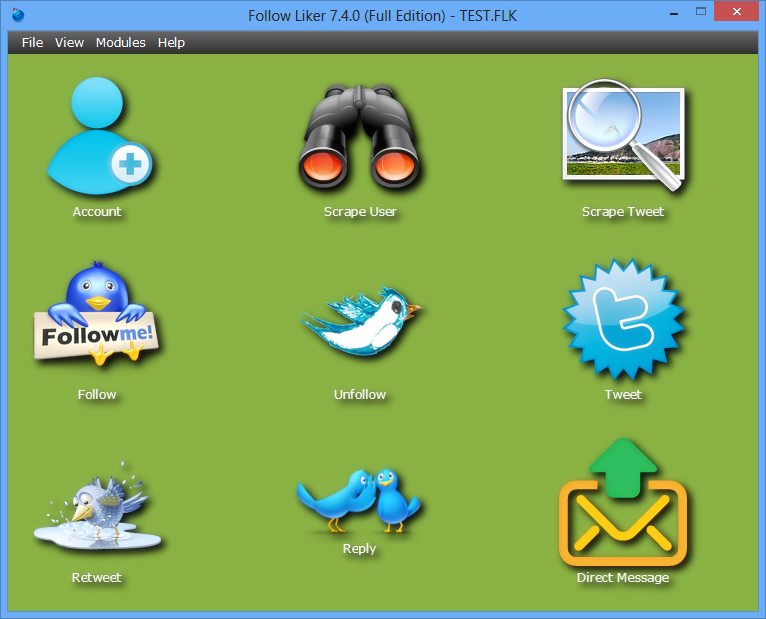Open the Modules menu
Image resolution: width=766 pixels, height=619 pixels.
tap(121, 43)
